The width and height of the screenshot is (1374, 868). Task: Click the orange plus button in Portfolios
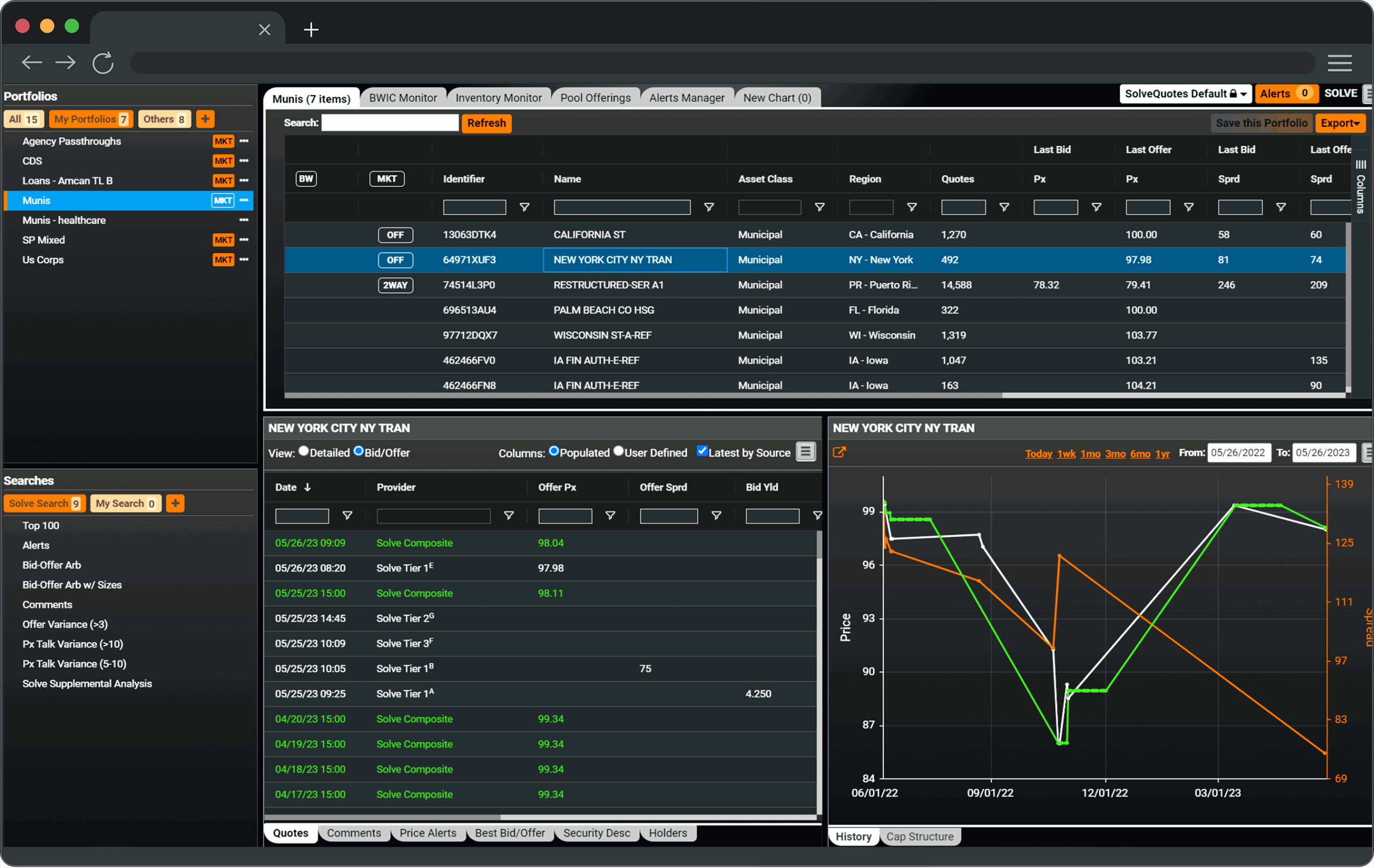[x=205, y=119]
